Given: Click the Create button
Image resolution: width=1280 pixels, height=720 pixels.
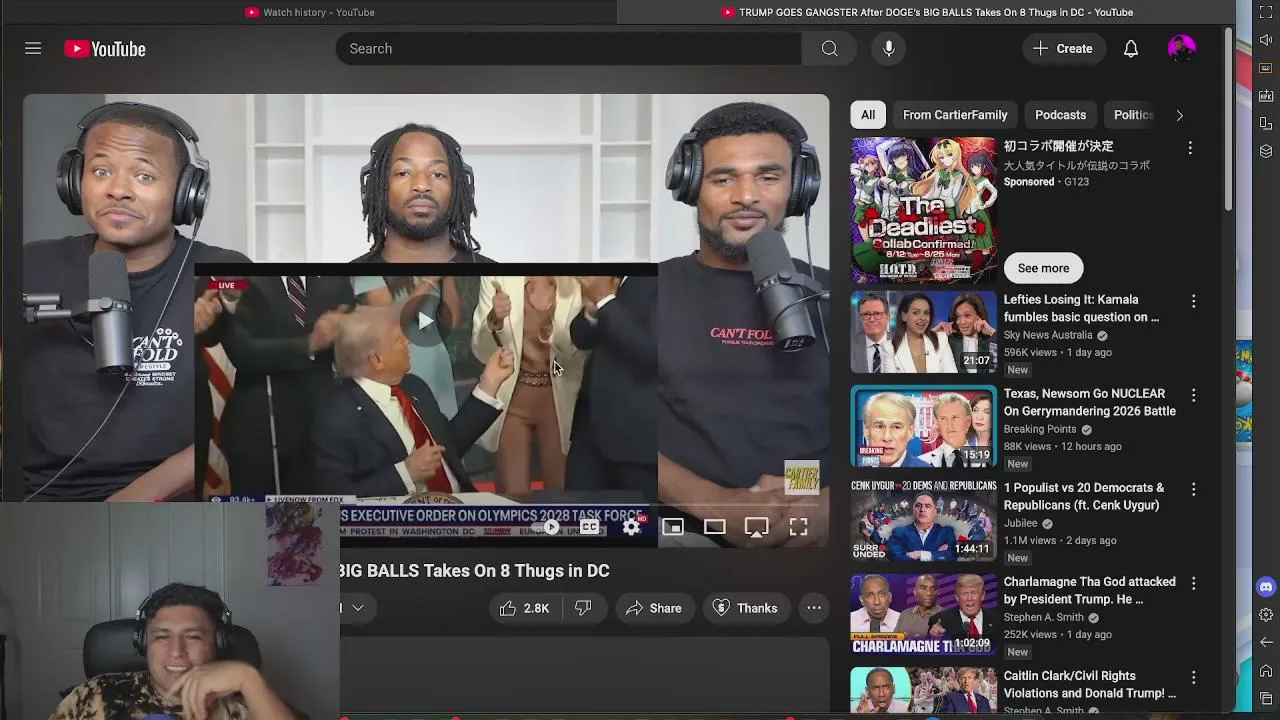Looking at the screenshot, I should 1062,48.
